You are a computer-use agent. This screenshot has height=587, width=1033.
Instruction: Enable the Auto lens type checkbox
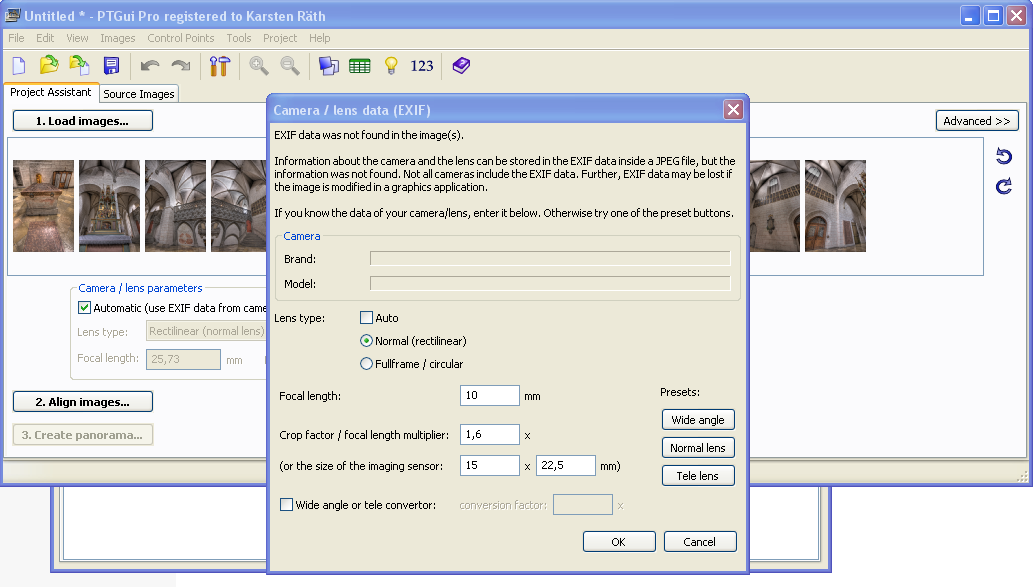pyautogui.click(x=366, y=318)
